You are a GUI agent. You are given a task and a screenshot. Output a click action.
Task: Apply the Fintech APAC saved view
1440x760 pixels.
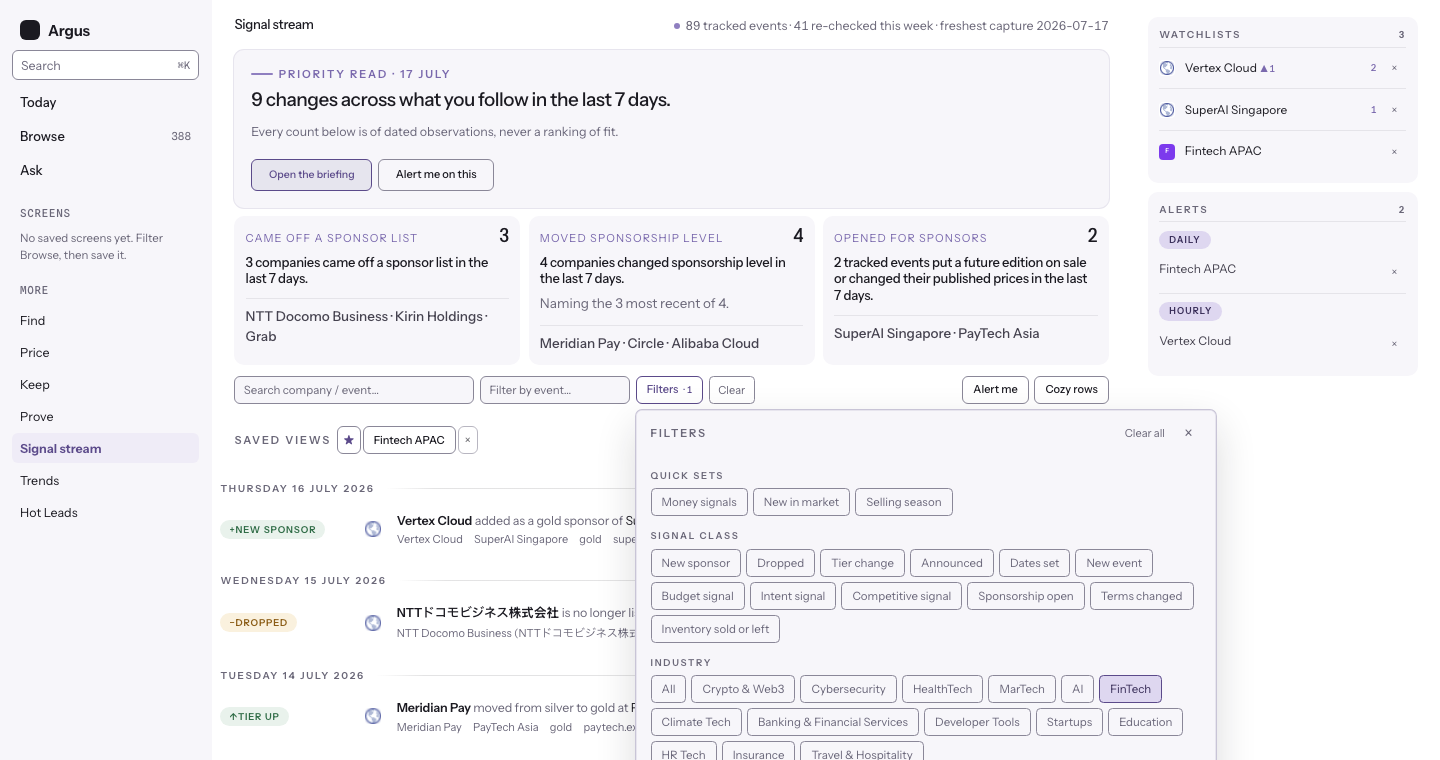pos(409,440)
